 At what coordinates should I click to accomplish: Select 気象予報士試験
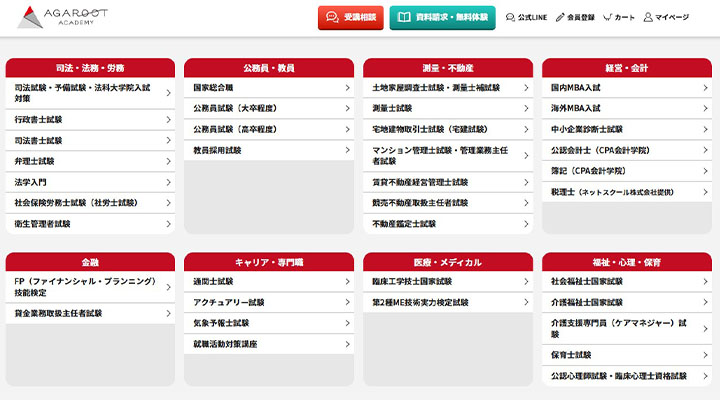[269, 323]
